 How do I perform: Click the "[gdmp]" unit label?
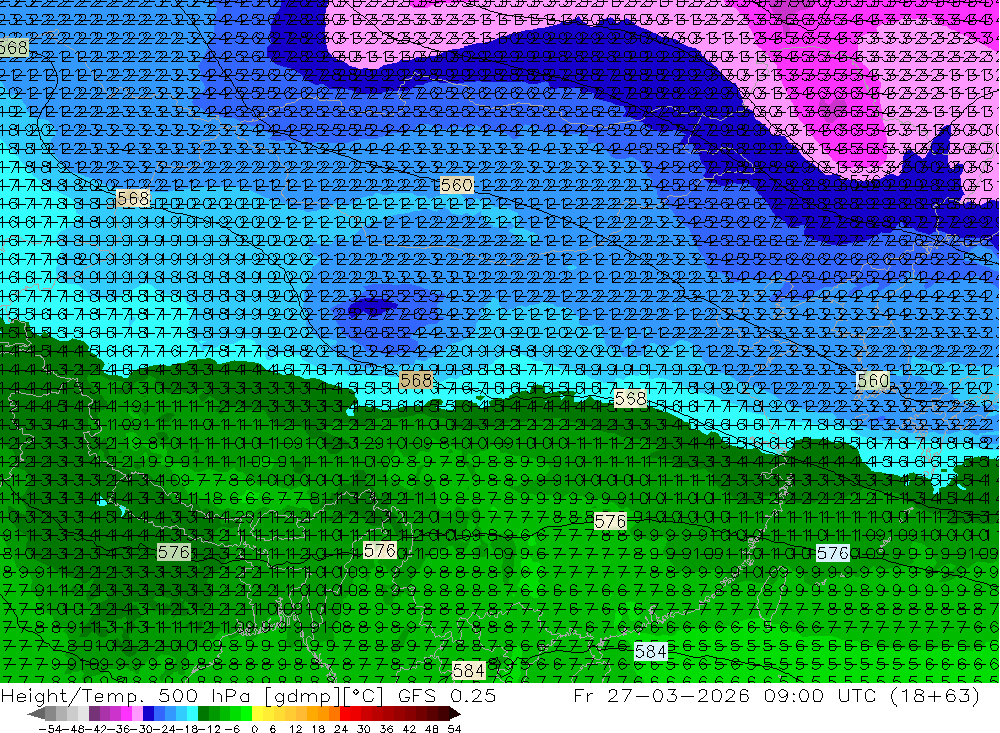304,696
